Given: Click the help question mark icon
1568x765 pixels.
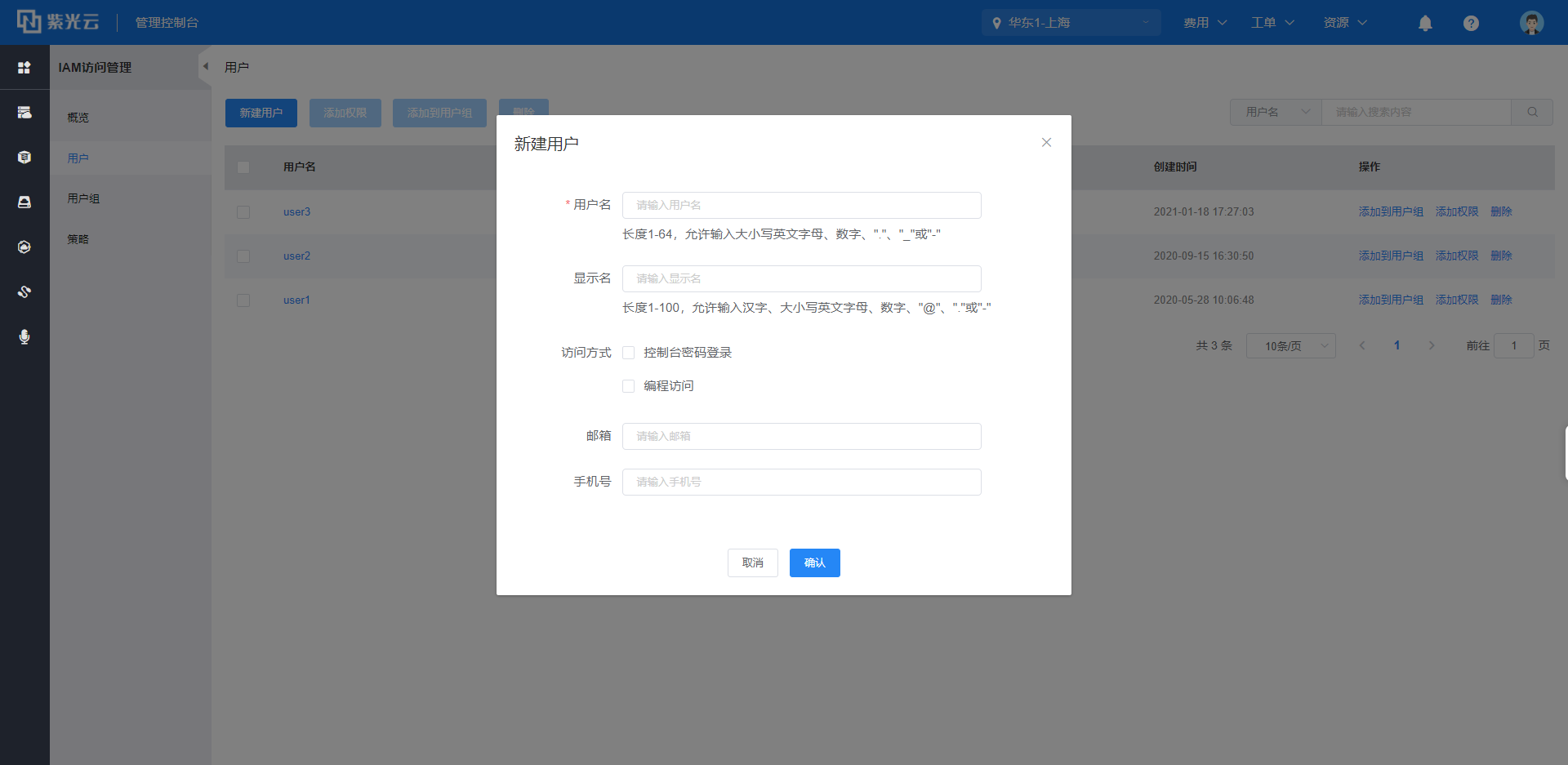Looking at the screenshot, I should 1471,23.
